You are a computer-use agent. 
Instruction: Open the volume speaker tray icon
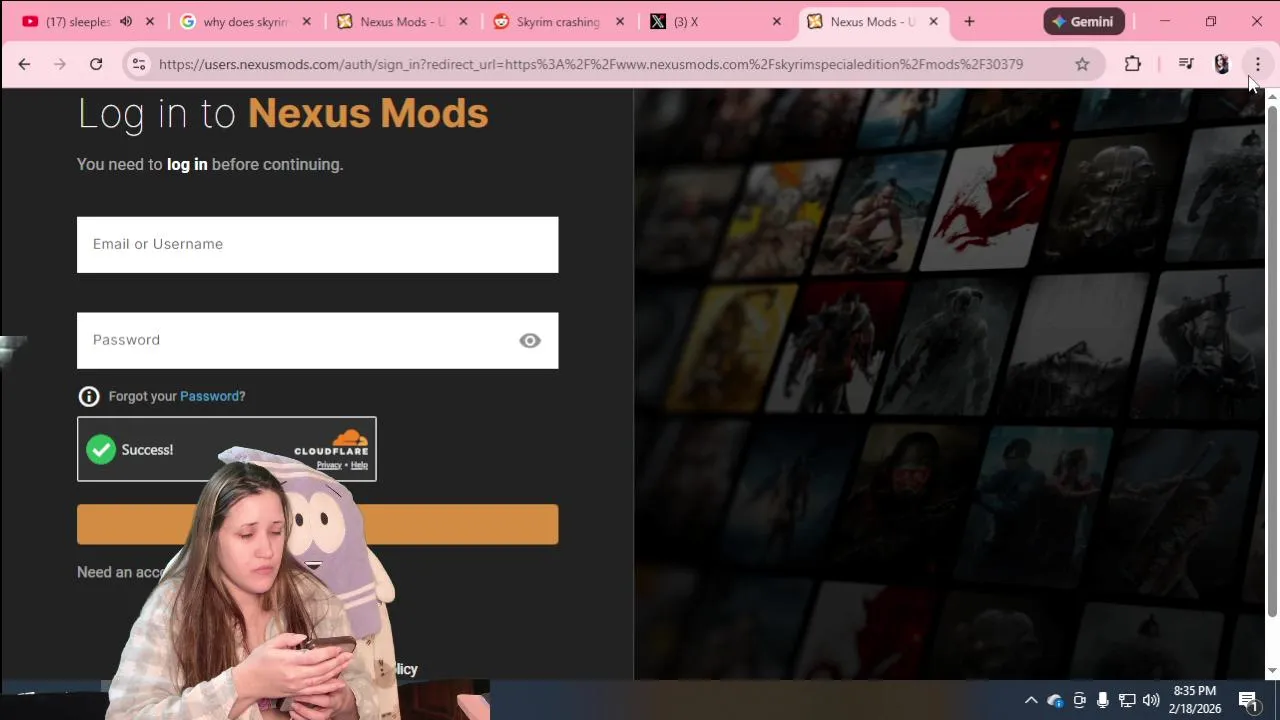1151,700
